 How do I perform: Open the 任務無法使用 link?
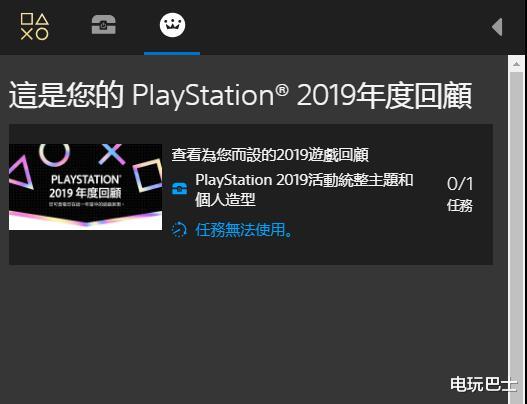click(x=244, y=230)
